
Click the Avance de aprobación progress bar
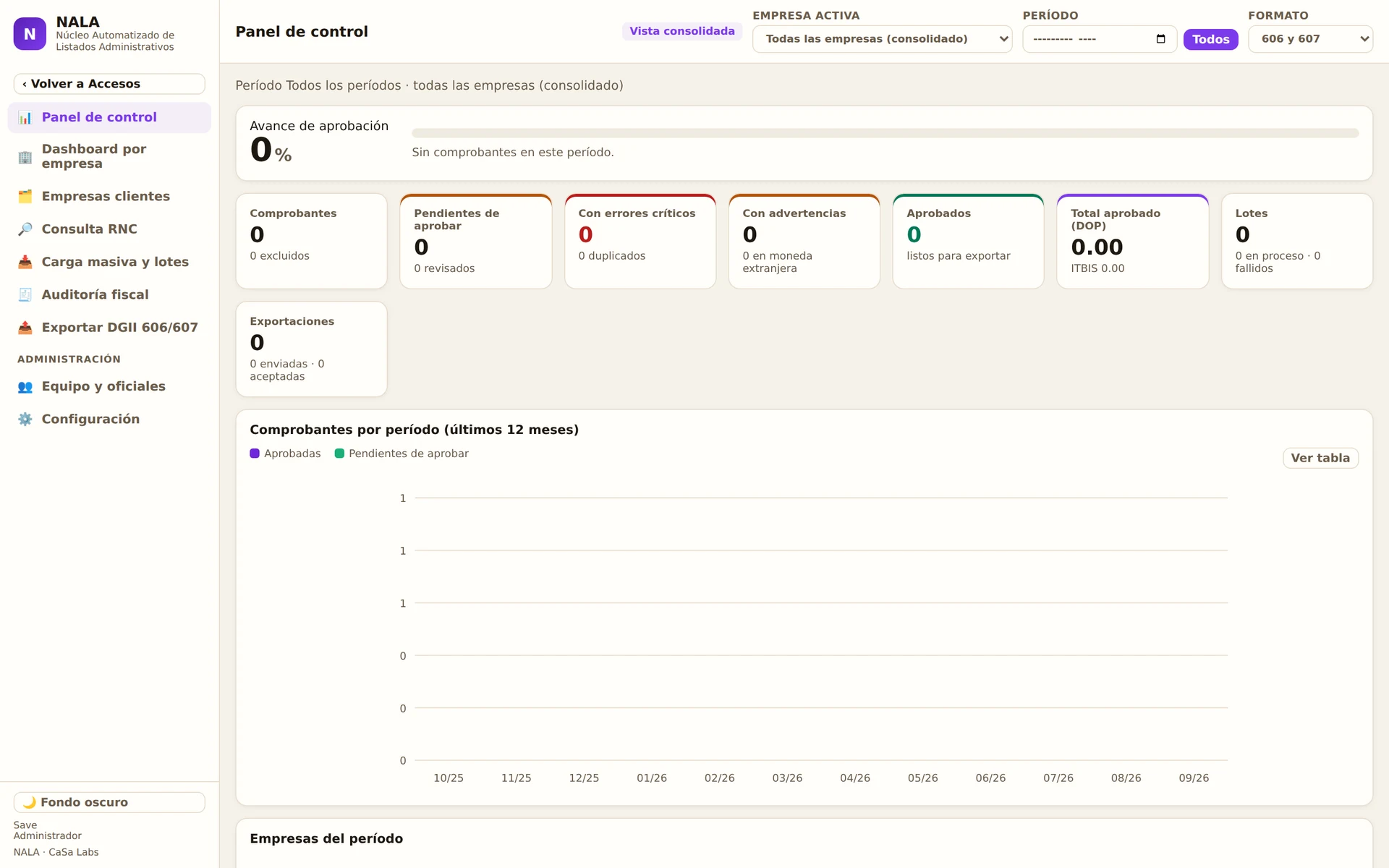pos(885,133)
